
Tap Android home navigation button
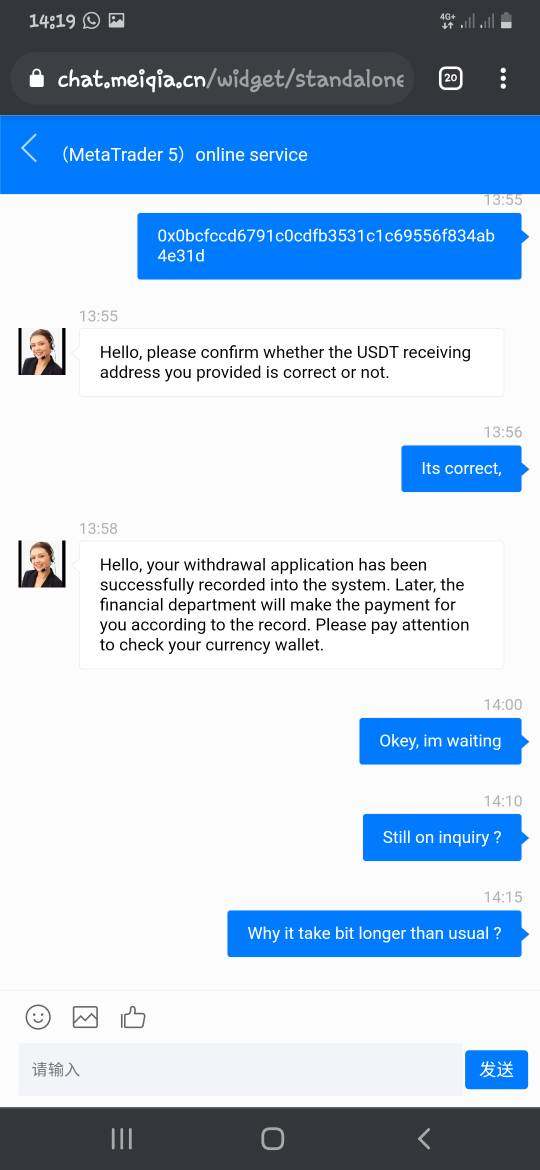[x=272, y=1138]
